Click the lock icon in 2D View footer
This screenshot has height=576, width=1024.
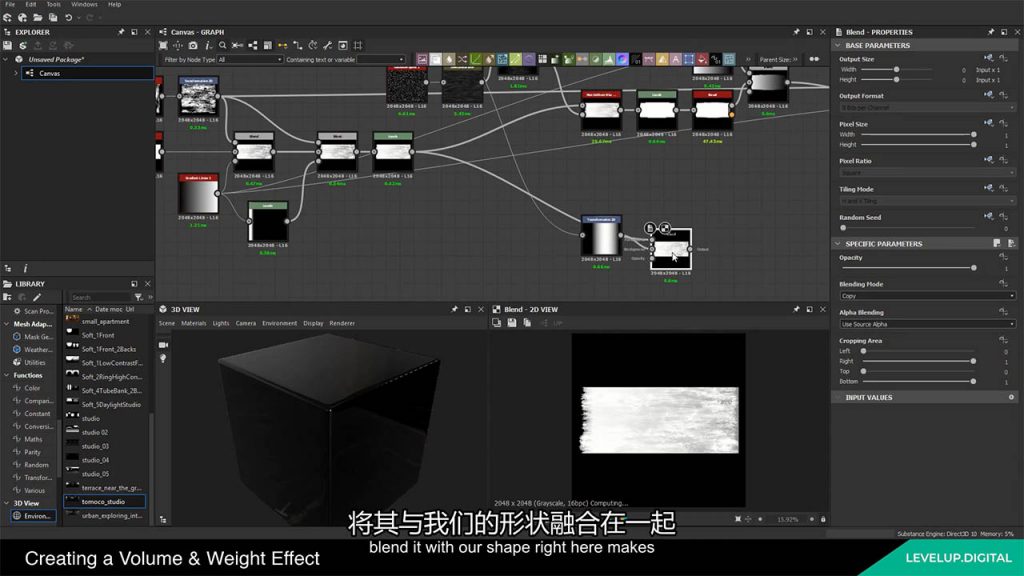[823, 519]
